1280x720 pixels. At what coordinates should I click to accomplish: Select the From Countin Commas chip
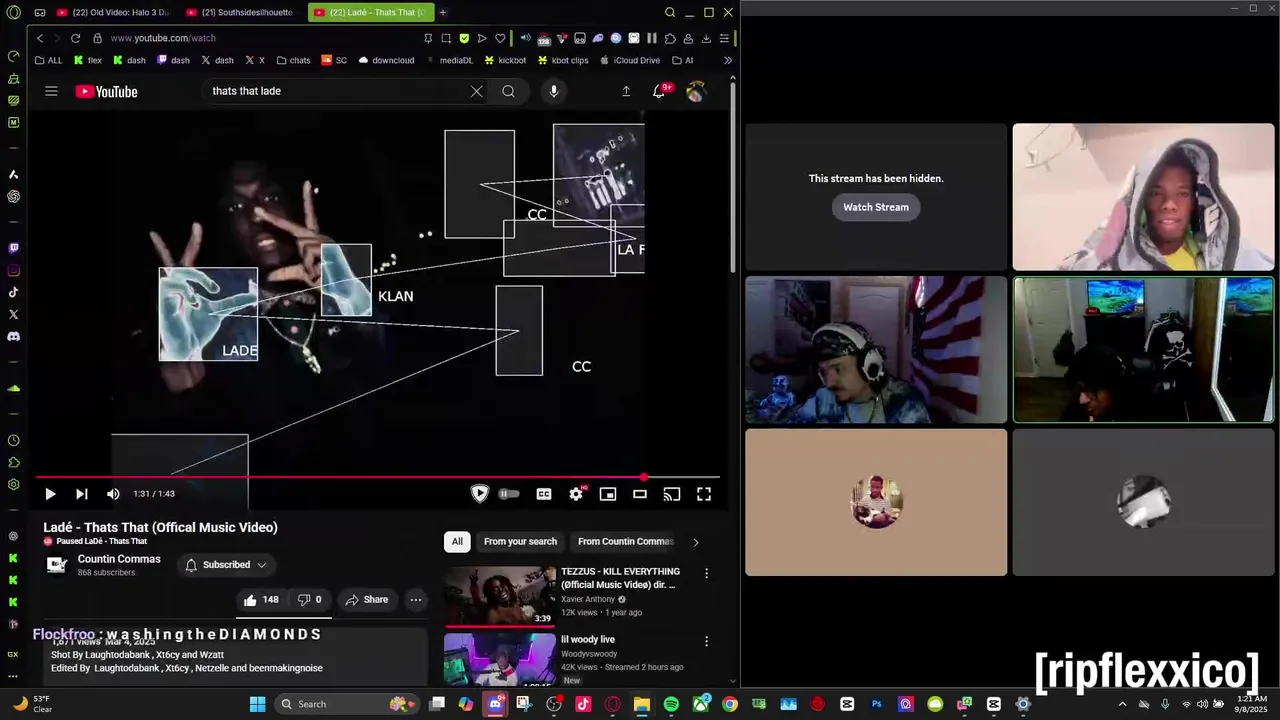[x=626, y=541]
